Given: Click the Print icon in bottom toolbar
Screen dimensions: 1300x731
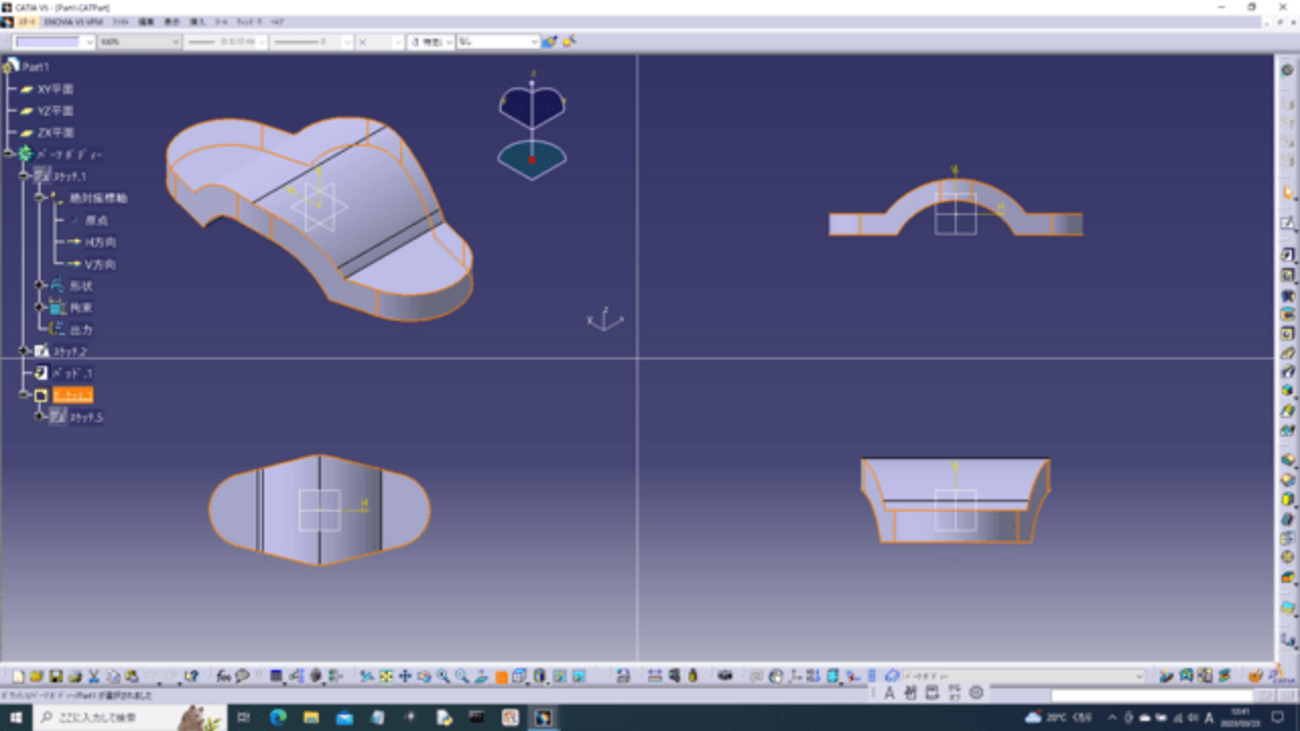Looking at the screenshot, I should (x=74, y=677).
